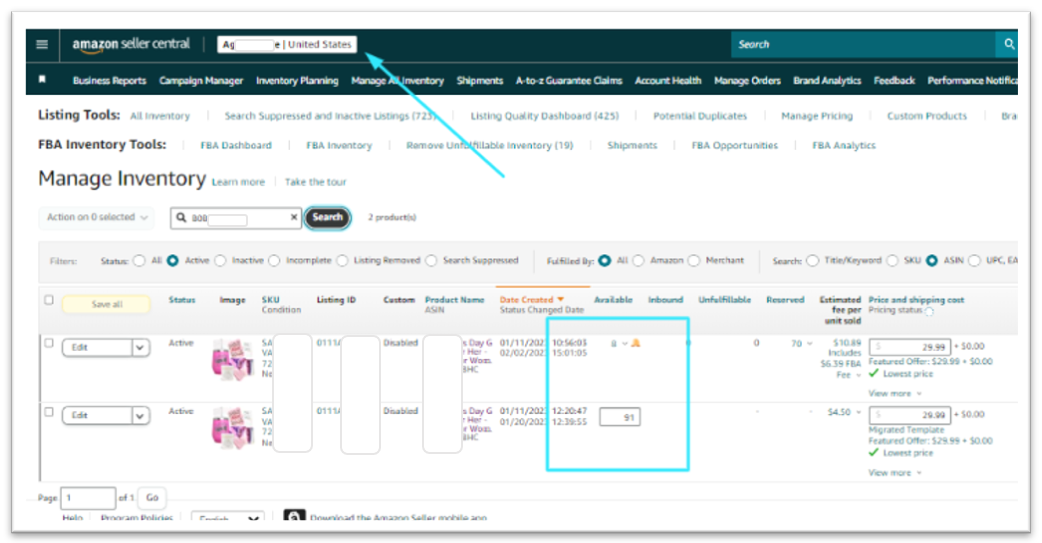1042x543 pixels.
Task: Open Search Suppressed and Inactive Listings
Action: coord(330,116)
